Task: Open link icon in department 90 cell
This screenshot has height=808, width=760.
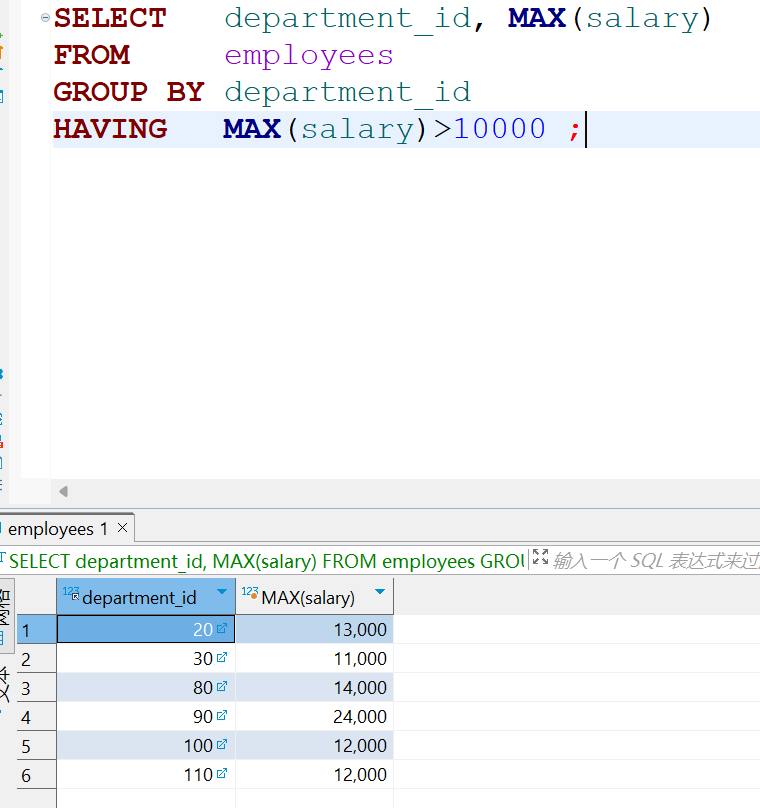Action: [222, 716]
